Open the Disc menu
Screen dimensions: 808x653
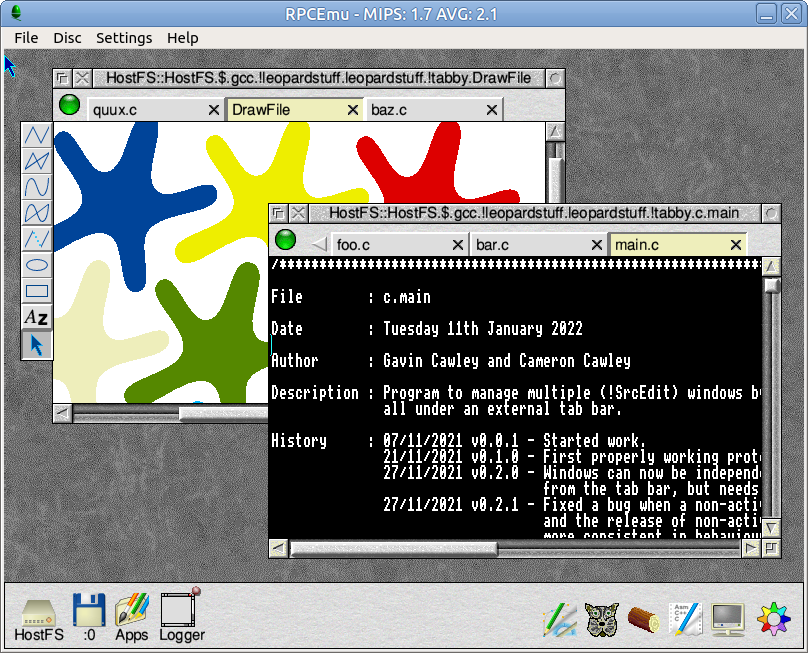coord(67,38)
